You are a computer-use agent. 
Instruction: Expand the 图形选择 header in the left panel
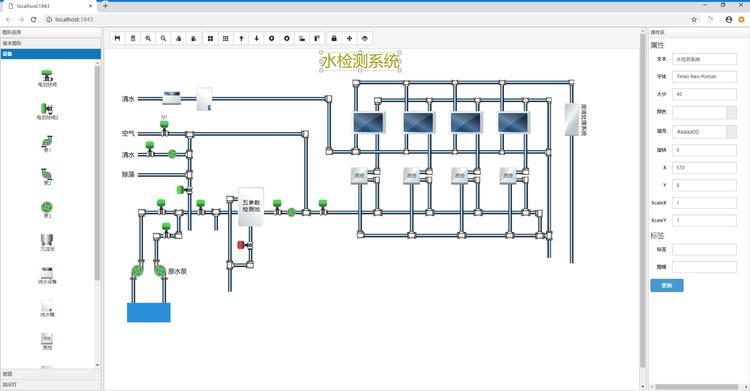coord(50,33)
